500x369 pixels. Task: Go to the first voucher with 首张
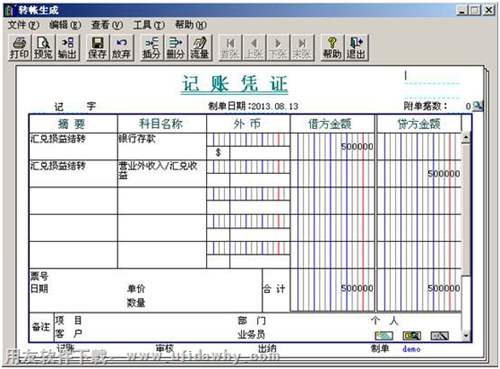[230, 48]
